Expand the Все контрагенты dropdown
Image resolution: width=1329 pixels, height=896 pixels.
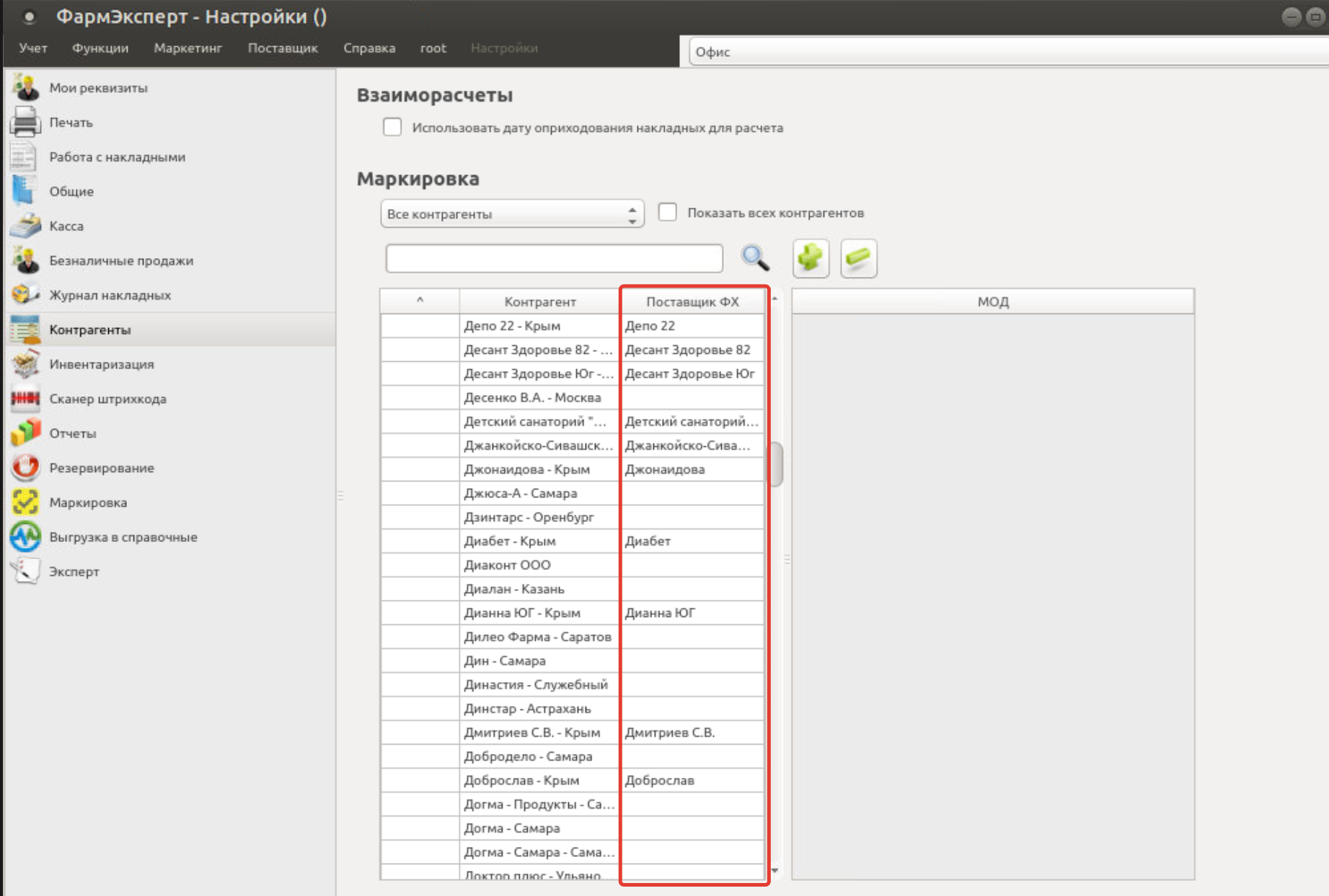511,214
